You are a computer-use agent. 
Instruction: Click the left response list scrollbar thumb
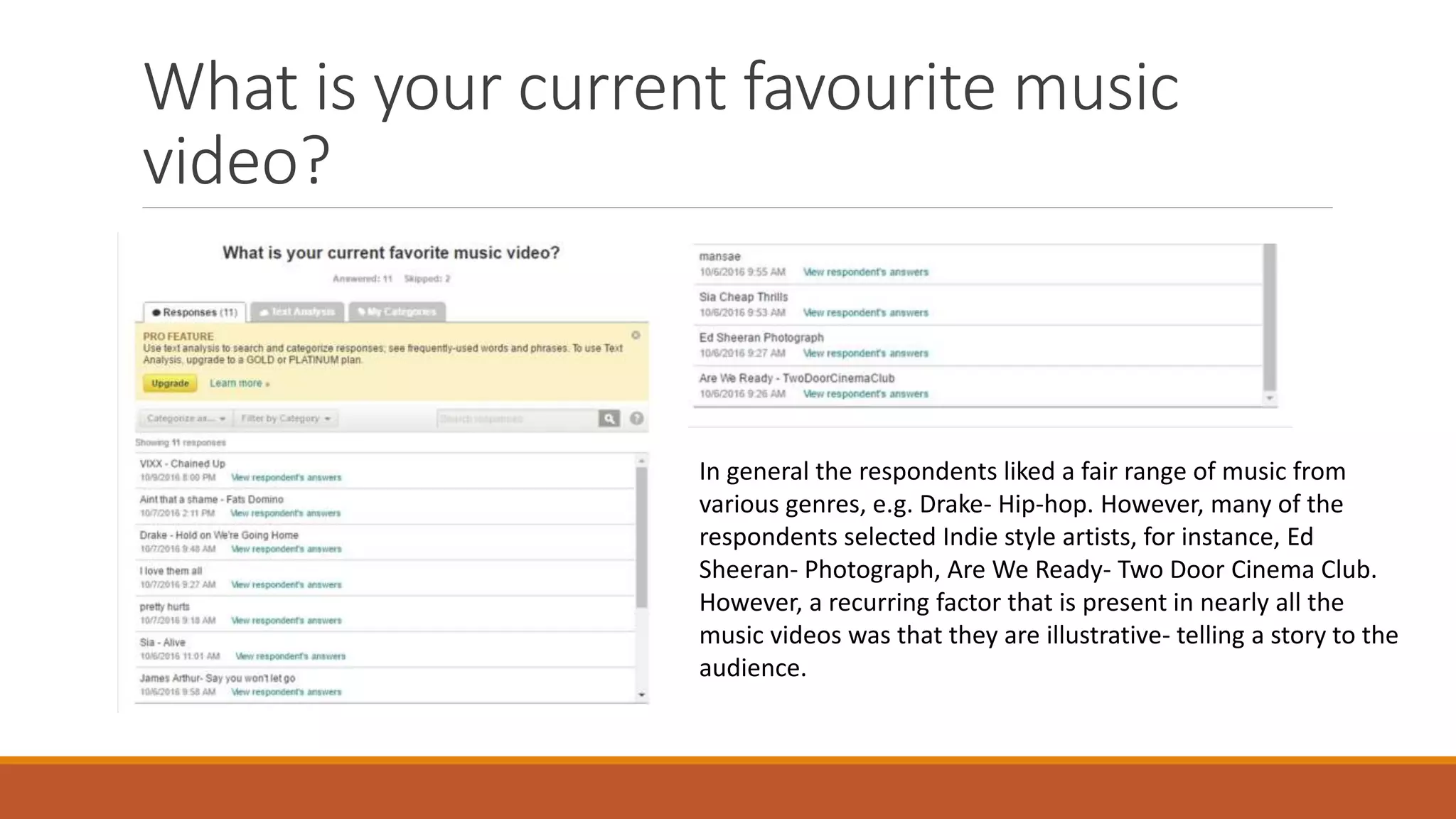pos(641,537)
